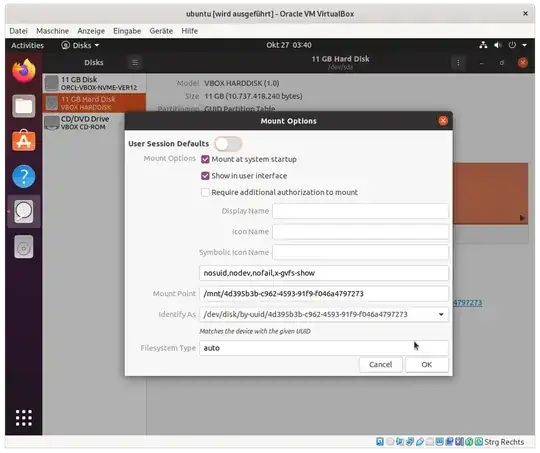
Task: Select the CD/DVD Drive entry
Action: coord(83,123)
